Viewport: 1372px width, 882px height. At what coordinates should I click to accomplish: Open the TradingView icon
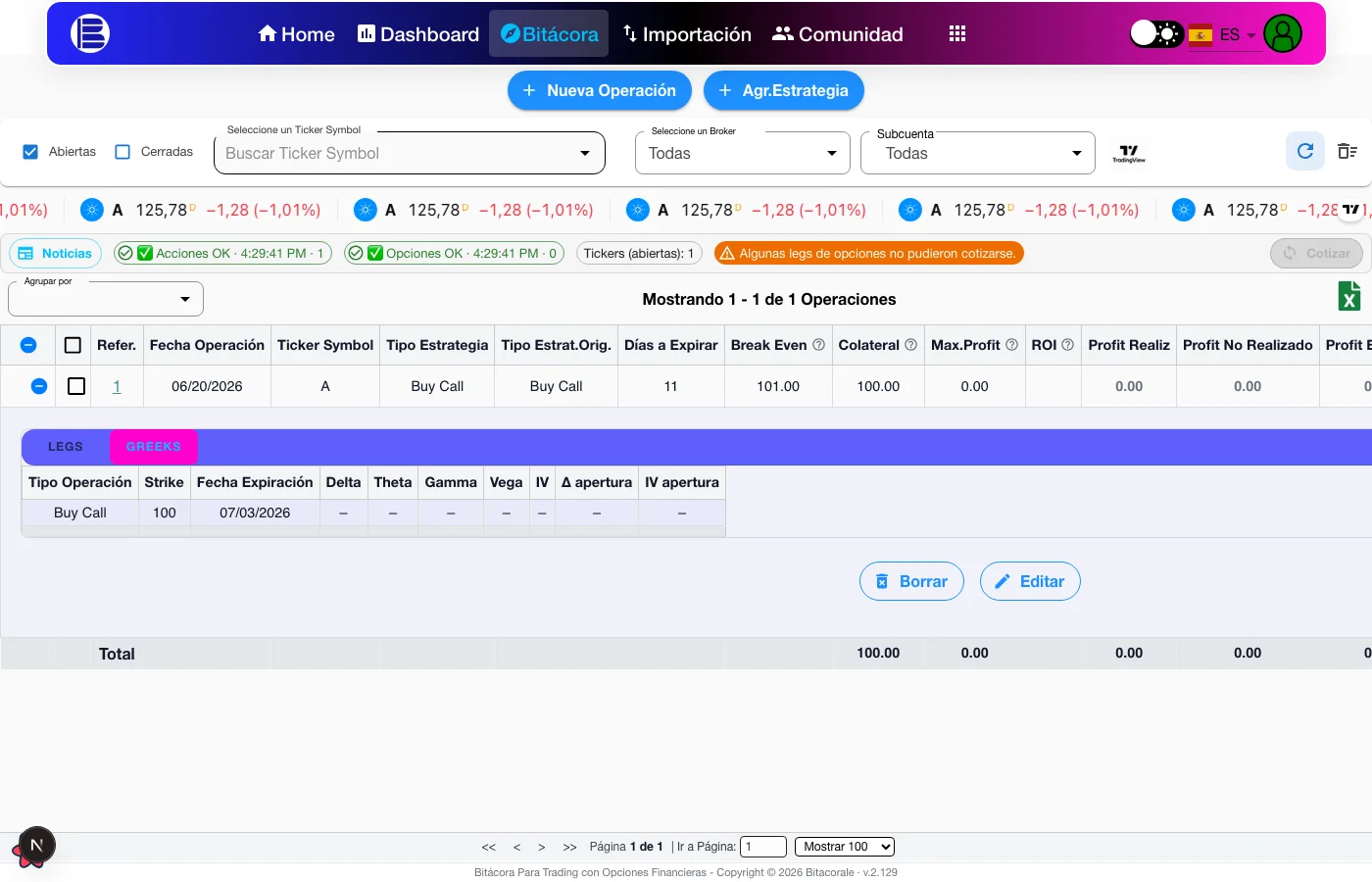pyautogui.click(x=1129, y=154)
